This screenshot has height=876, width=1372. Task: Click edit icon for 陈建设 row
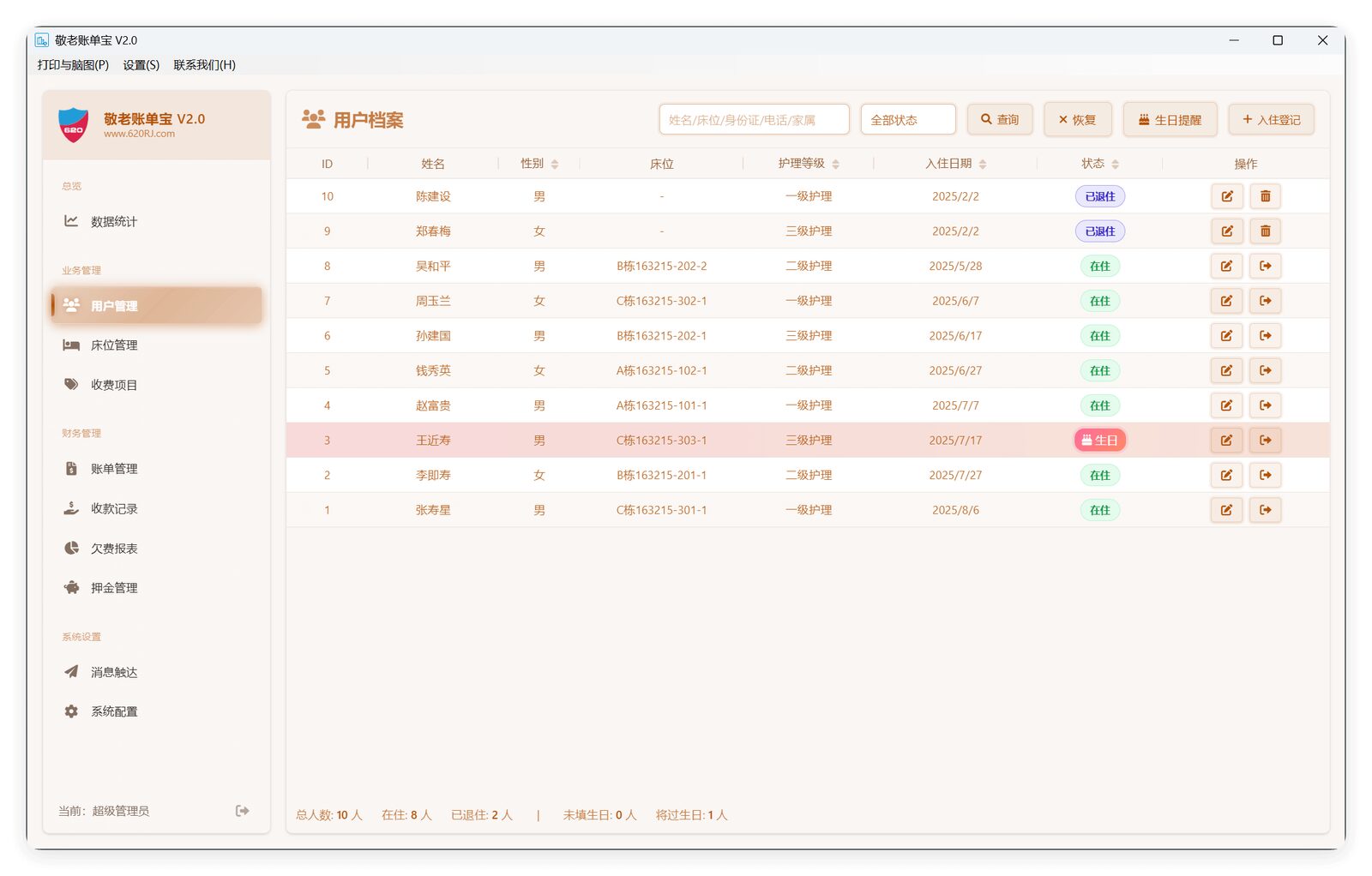tap(1226, 196)
